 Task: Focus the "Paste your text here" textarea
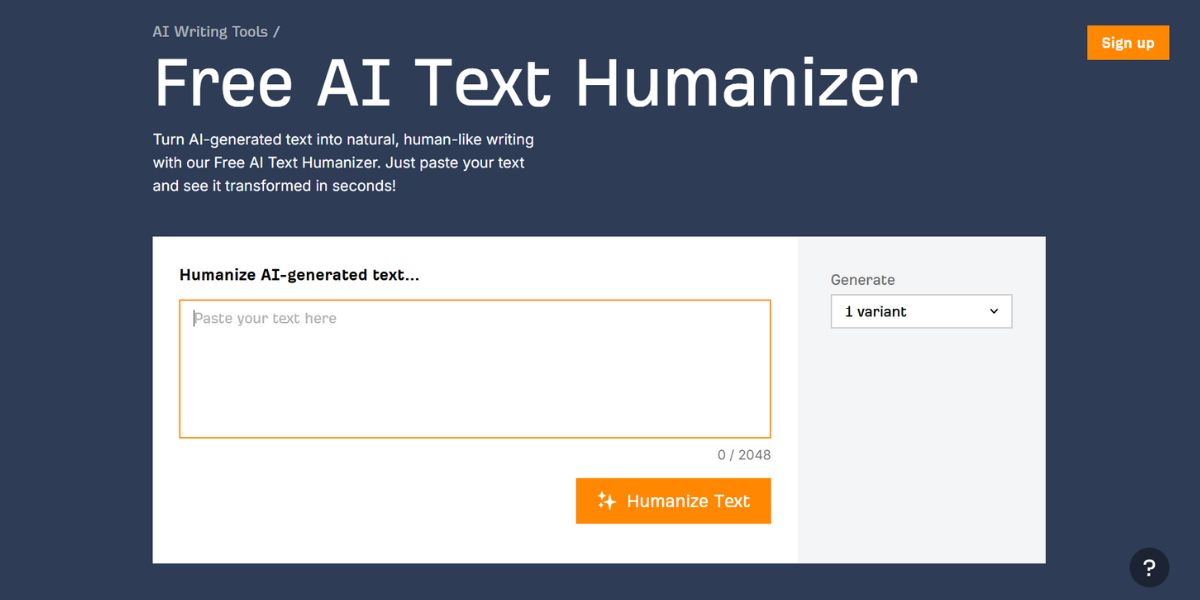[475, 369]
